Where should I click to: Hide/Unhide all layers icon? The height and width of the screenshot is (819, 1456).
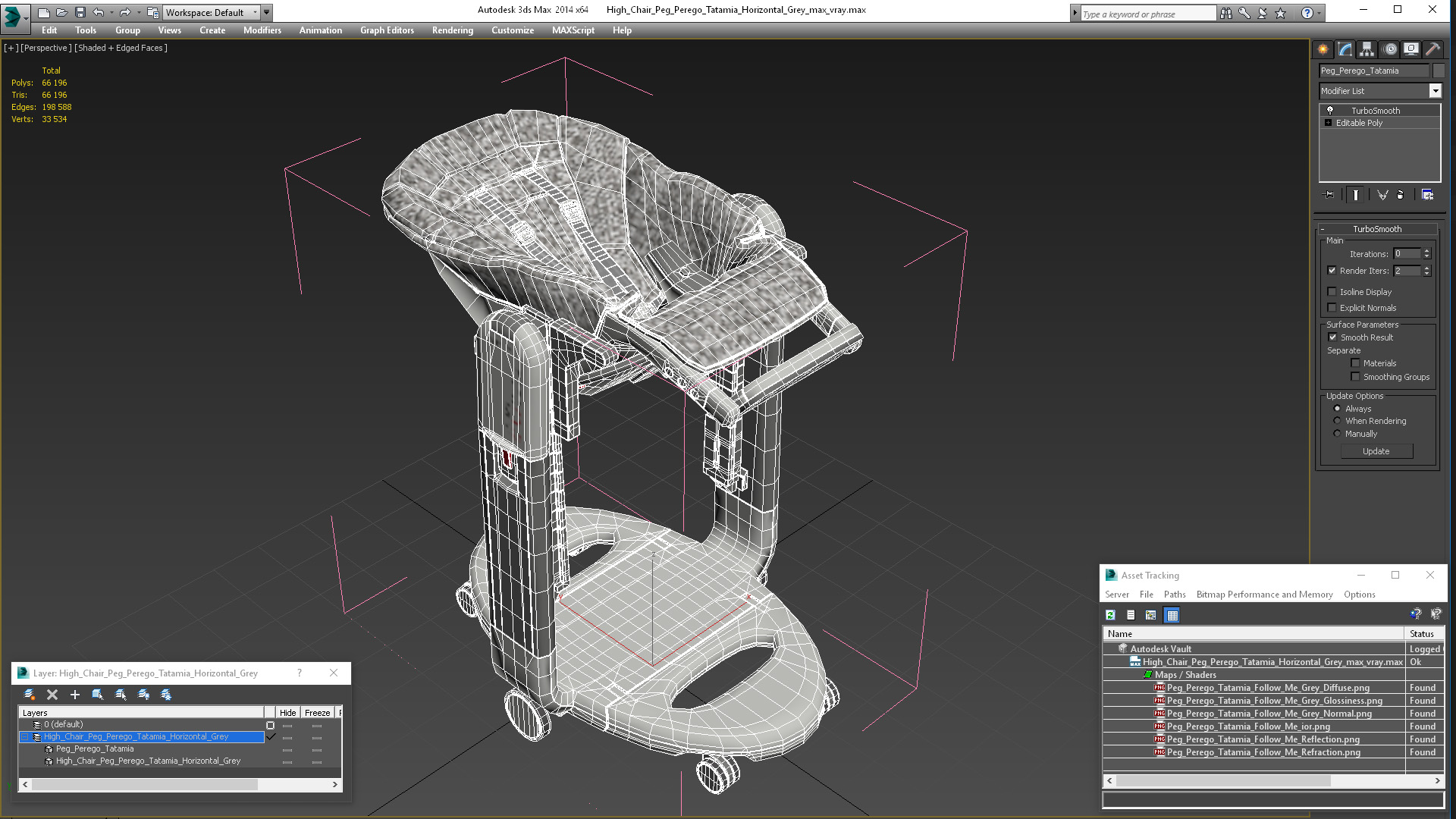[143, 695]
